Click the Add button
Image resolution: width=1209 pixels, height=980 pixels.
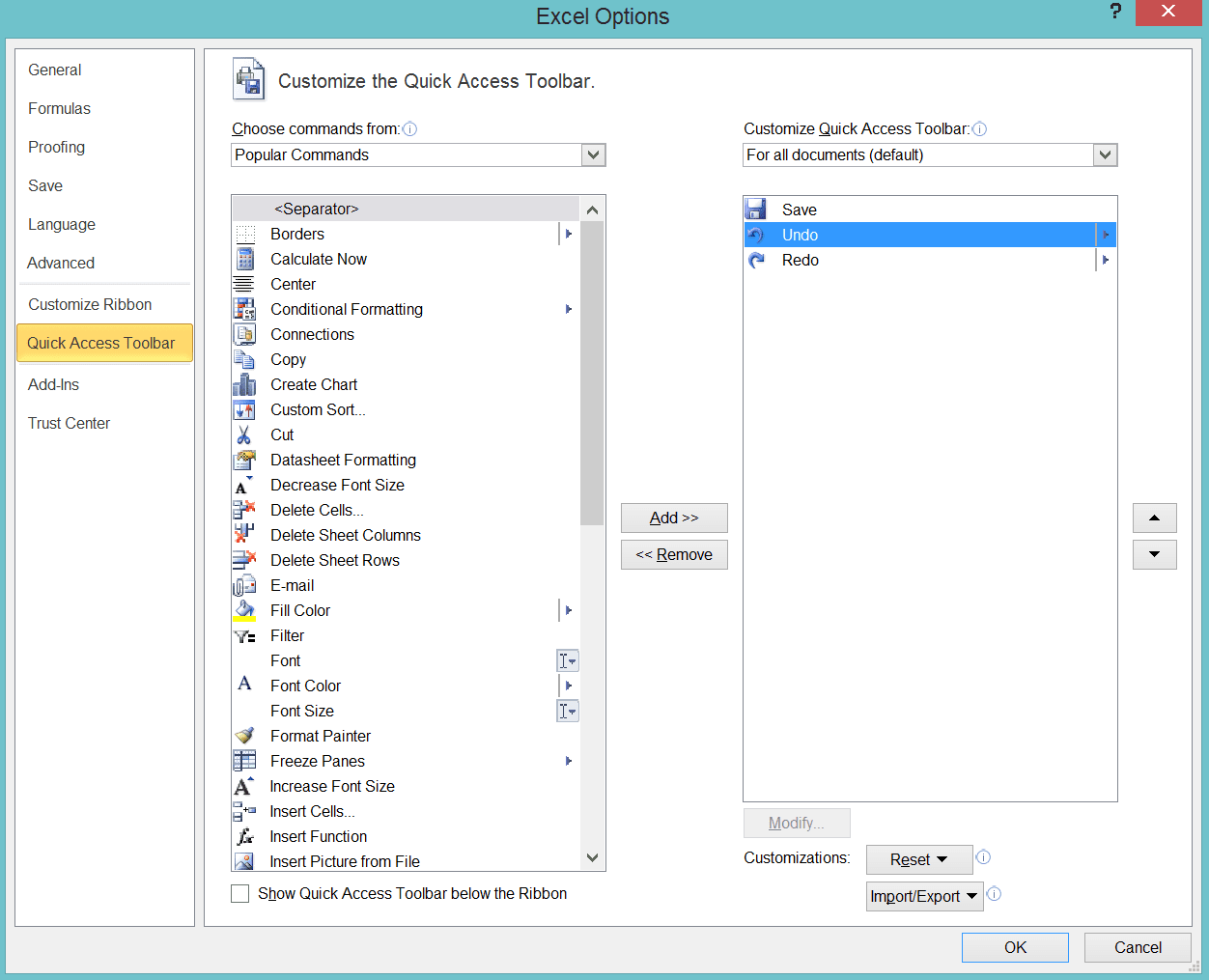(x=674, y=518)
